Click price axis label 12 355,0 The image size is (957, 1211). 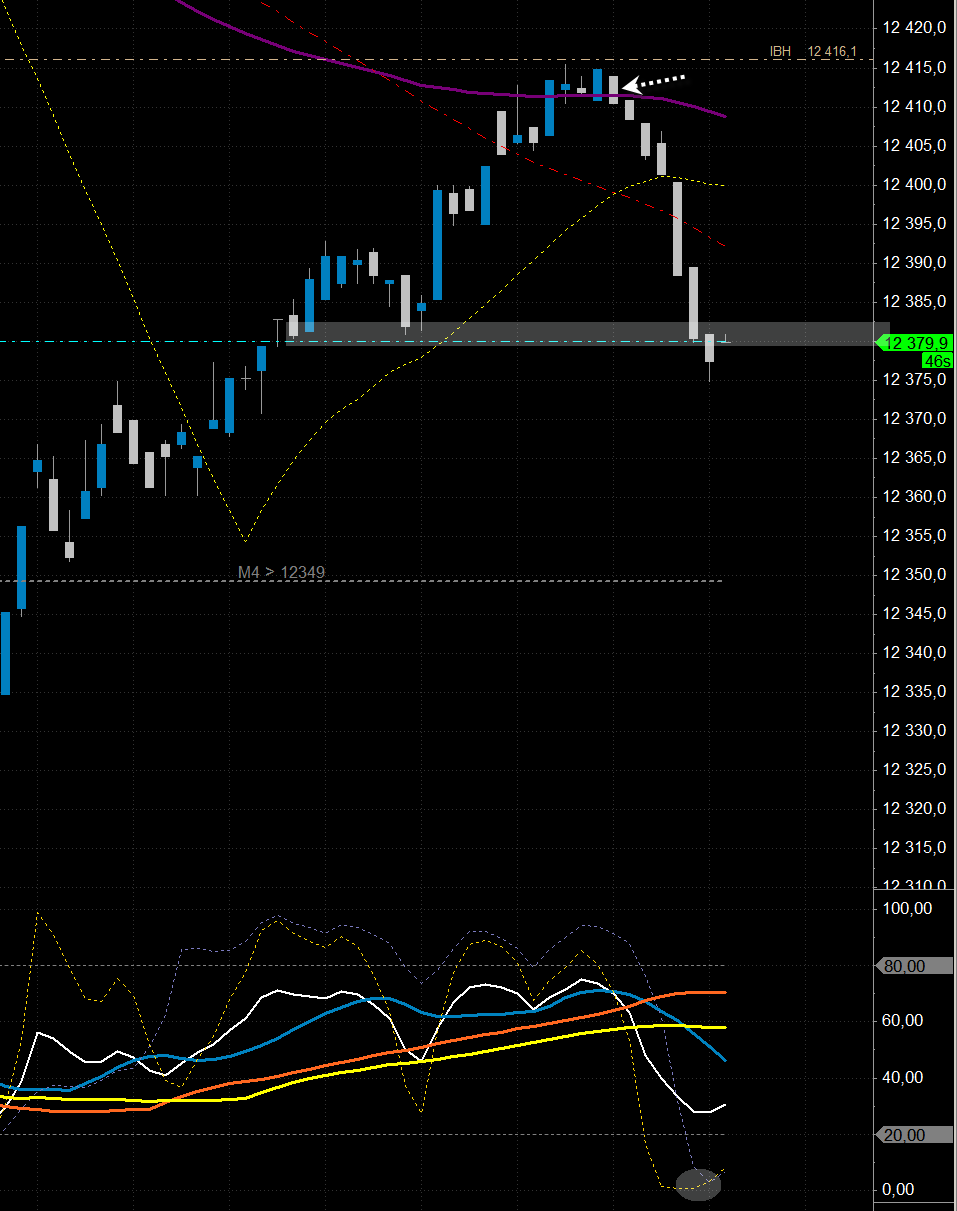coord(914,536)
